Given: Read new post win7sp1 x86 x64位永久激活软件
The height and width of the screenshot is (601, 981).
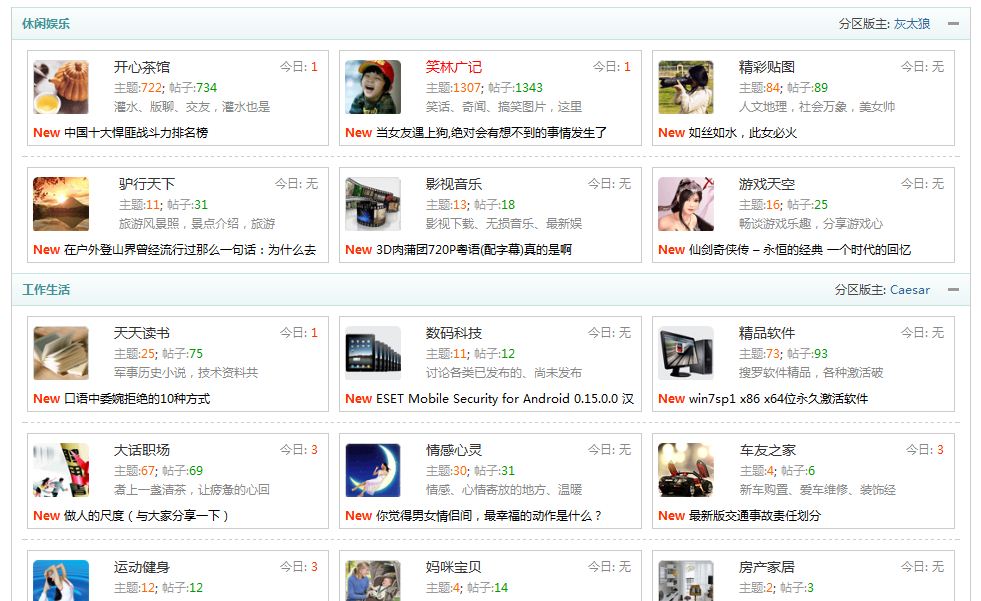Looking at the screenshot, I should coord(778,398).
